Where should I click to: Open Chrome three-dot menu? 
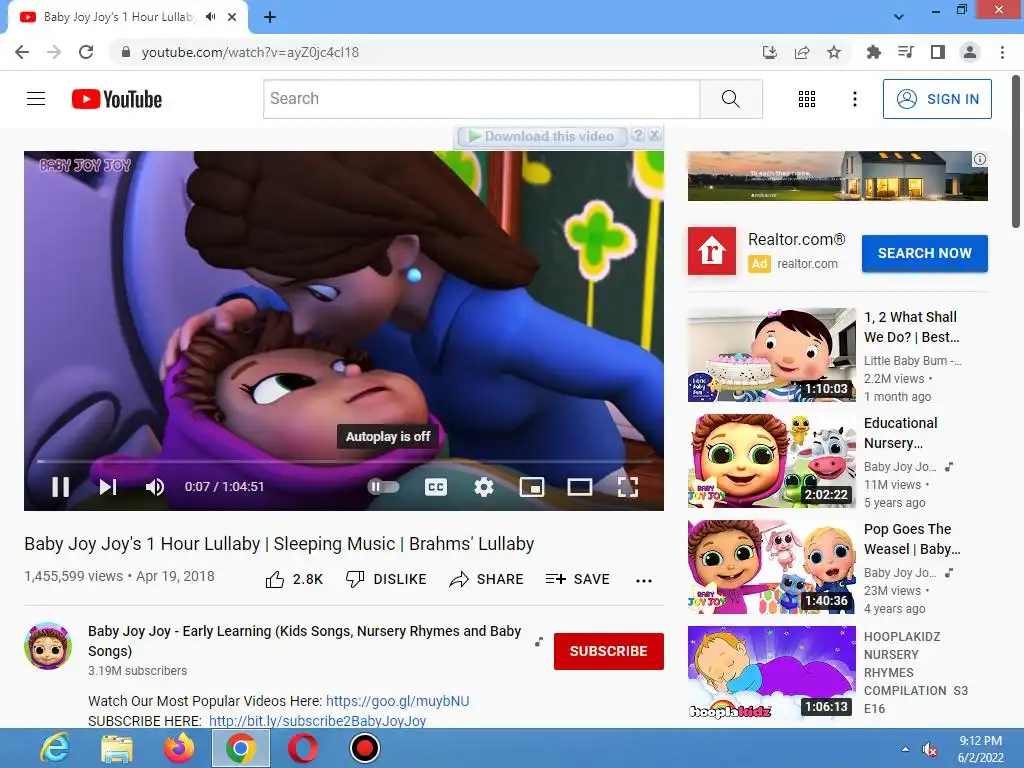click(1002, 52)
